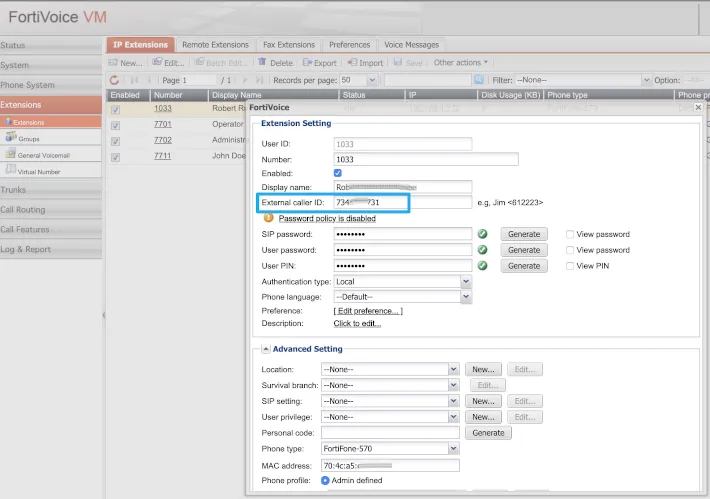This screenshot has height=499, width=710.
Task: Generate a new SIP password
Action: [524, 234]
